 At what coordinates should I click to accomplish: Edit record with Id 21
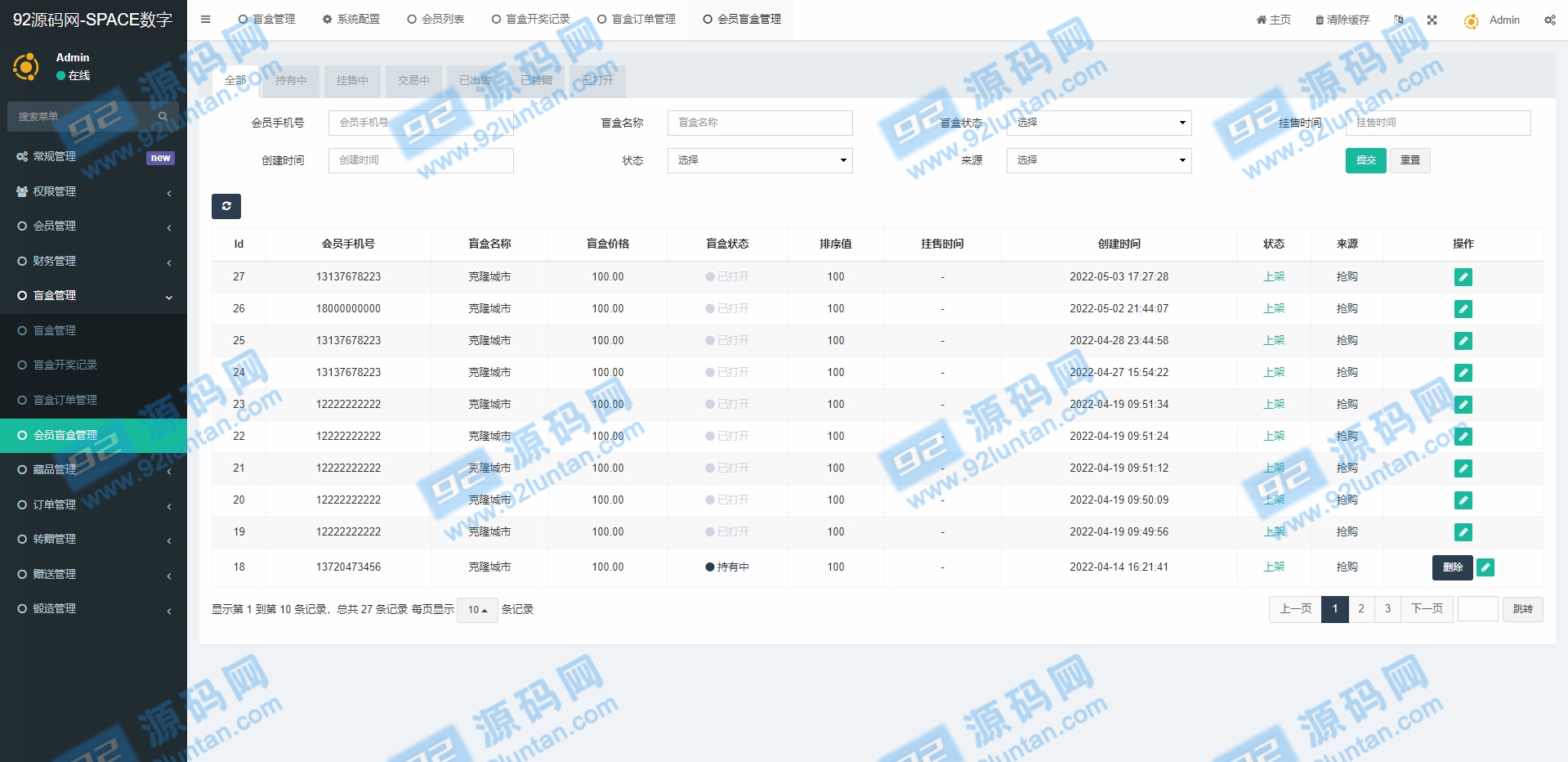click(1463, 468)
